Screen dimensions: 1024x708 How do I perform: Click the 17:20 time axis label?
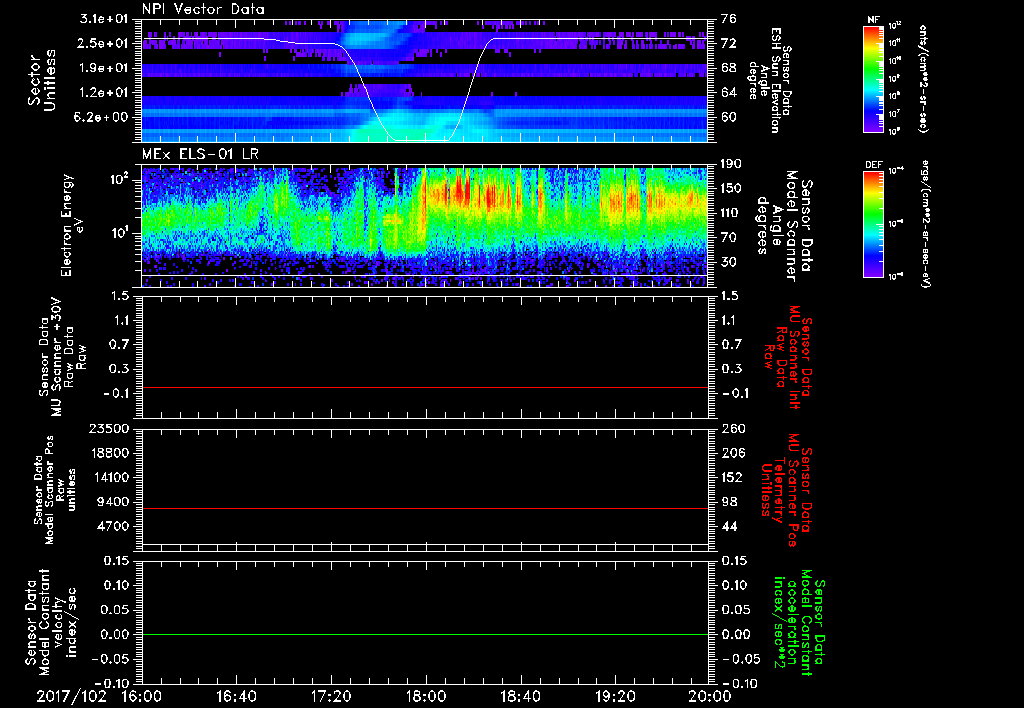tap(331, 696)
